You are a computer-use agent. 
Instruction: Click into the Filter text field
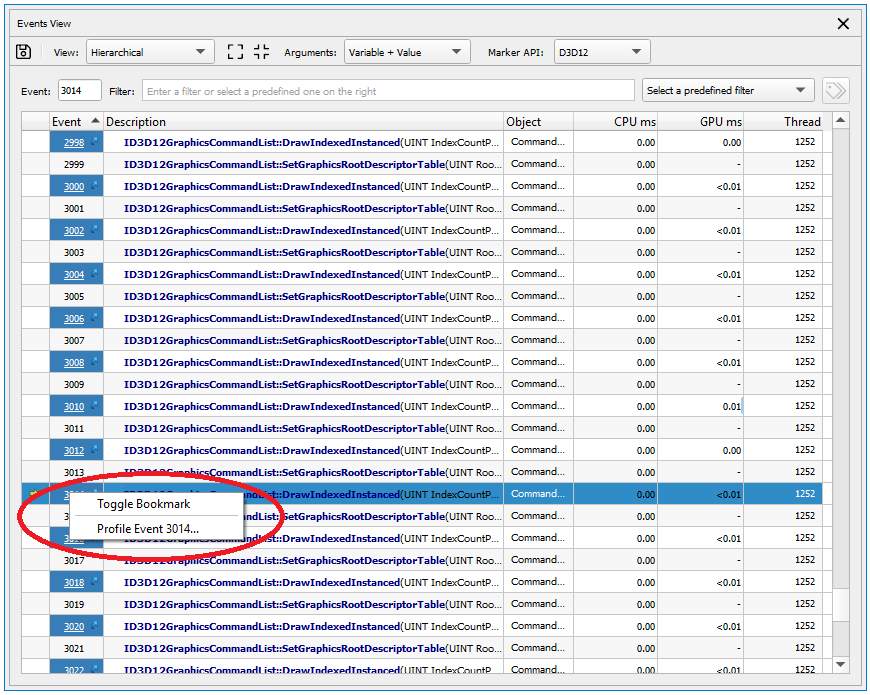coord(388,91)
